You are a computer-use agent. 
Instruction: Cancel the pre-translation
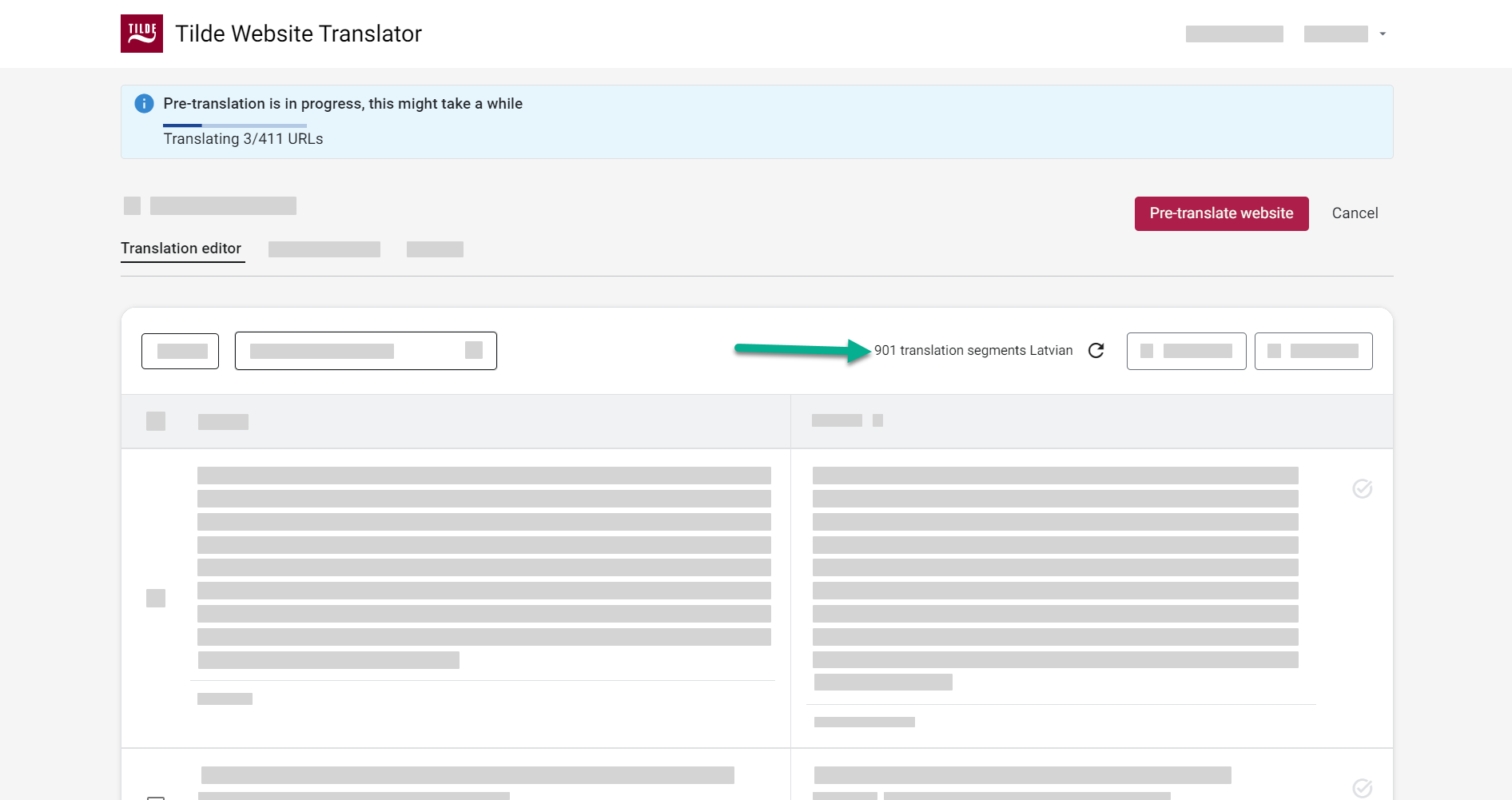click(x=1355, y=213)
